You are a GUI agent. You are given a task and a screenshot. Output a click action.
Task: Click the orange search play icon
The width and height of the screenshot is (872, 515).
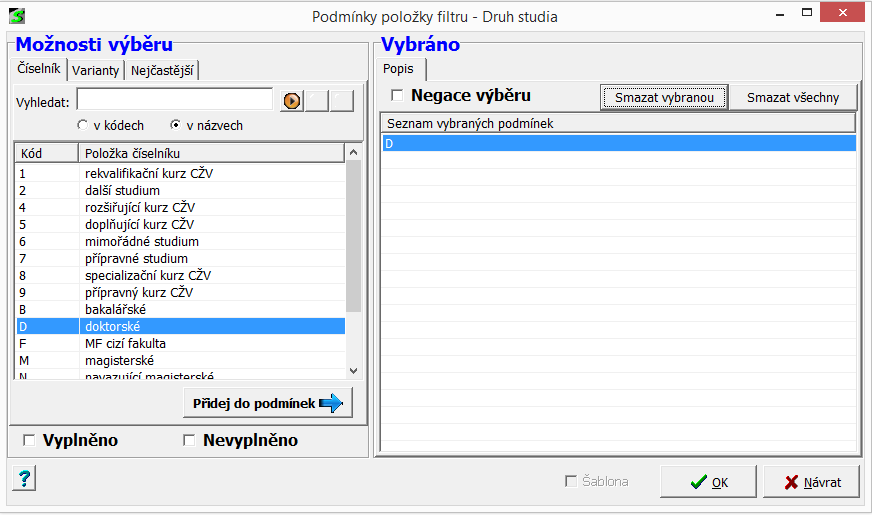point(291,101)
